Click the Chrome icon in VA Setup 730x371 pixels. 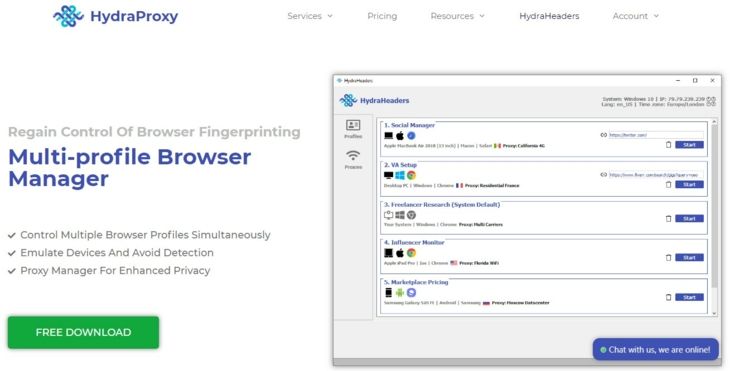click(x=411, y=175)
